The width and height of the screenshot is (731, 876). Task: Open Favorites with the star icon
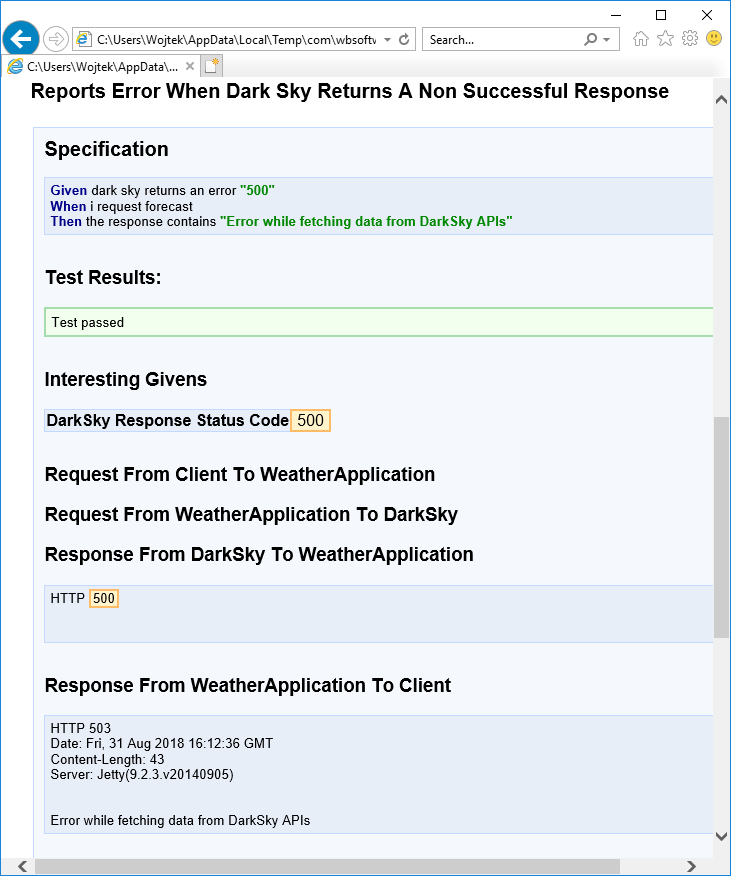(x=665, y=39)
